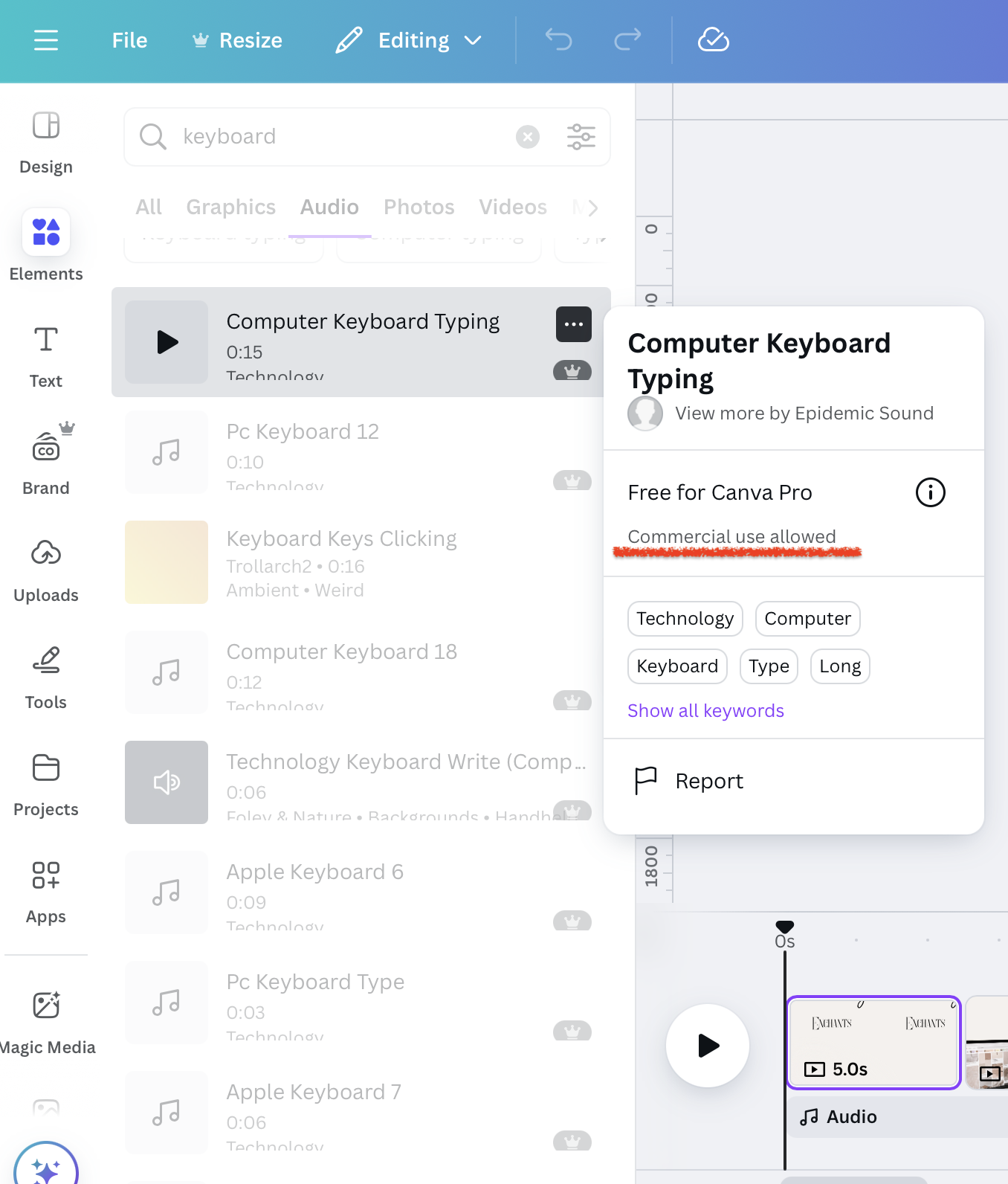
Task: Open the Epidemic Sound avatar
Action: point(645,413)
